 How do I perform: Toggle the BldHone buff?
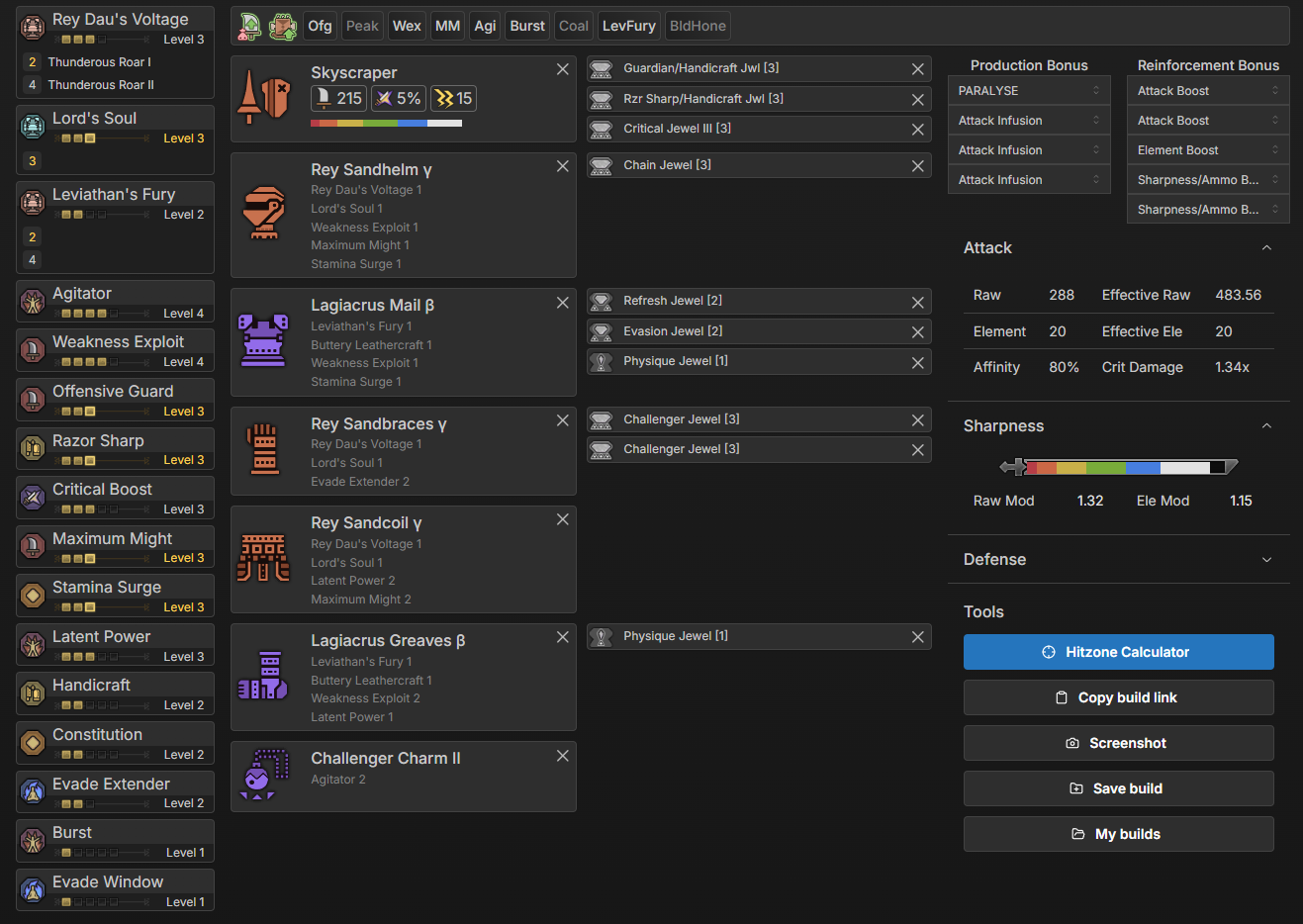pyautogui.click(x=698, y=26)
